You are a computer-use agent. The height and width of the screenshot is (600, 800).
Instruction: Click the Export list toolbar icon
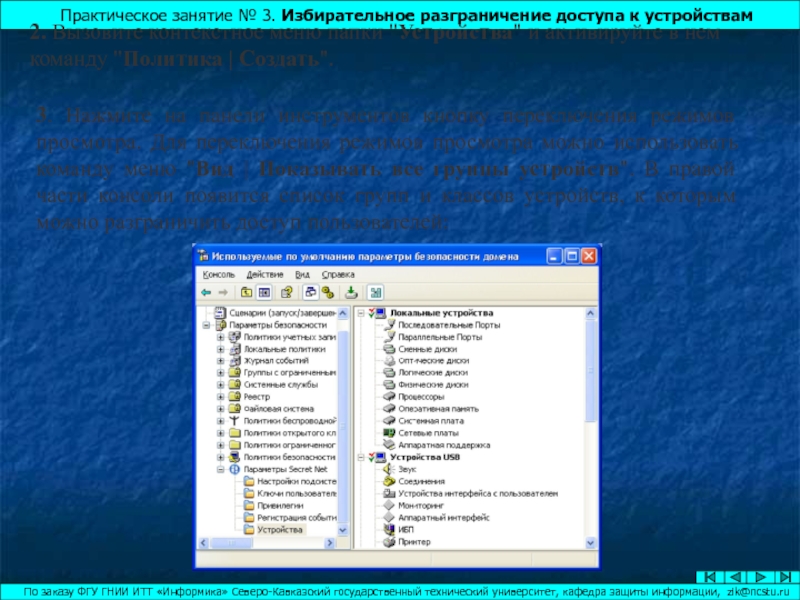pos(351,292)
